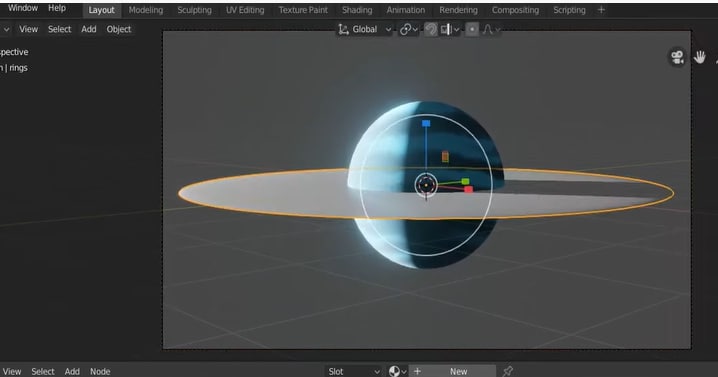The width and height of the screenshot is (718, 377).
Task: Toggle proportional editing button
Action: [x=472, y=29]
